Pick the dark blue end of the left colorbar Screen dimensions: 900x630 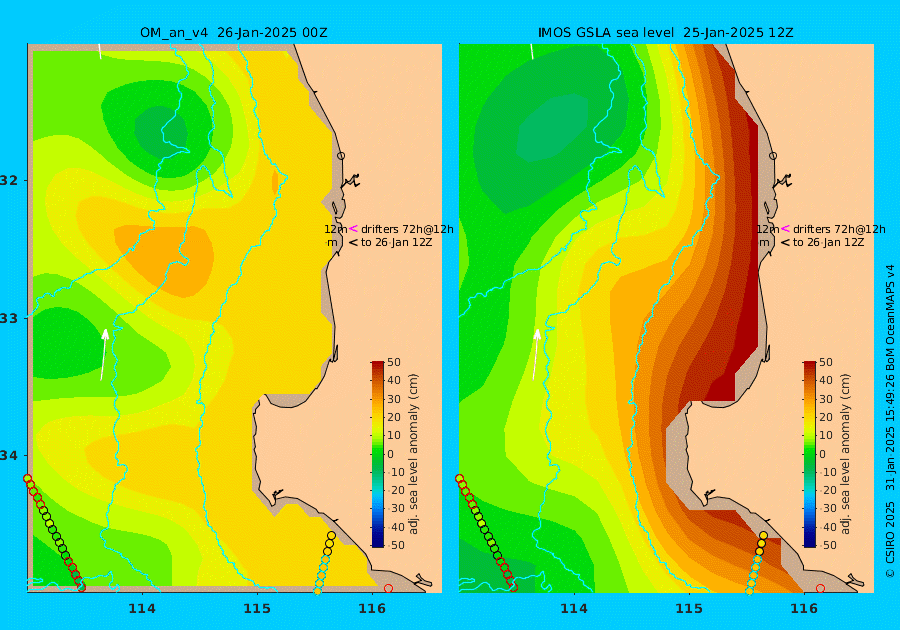tap(378, 543)
